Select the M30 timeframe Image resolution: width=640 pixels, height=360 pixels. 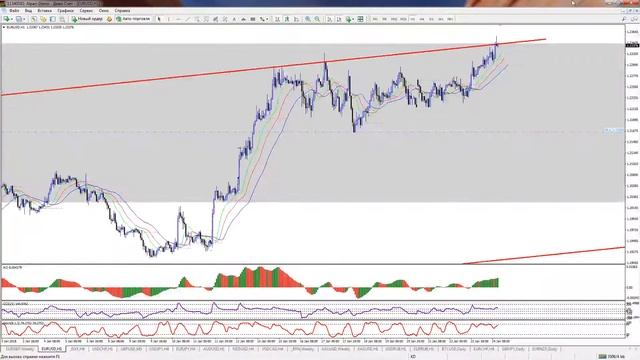(403, 19)
